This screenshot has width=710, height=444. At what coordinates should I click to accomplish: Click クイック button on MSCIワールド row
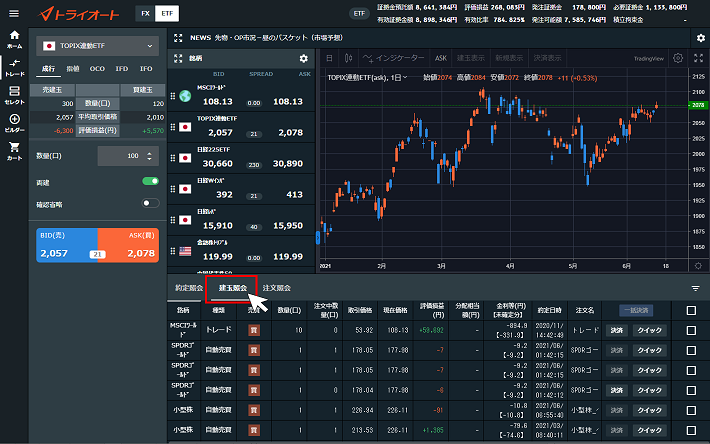click(x=649, y=330)
